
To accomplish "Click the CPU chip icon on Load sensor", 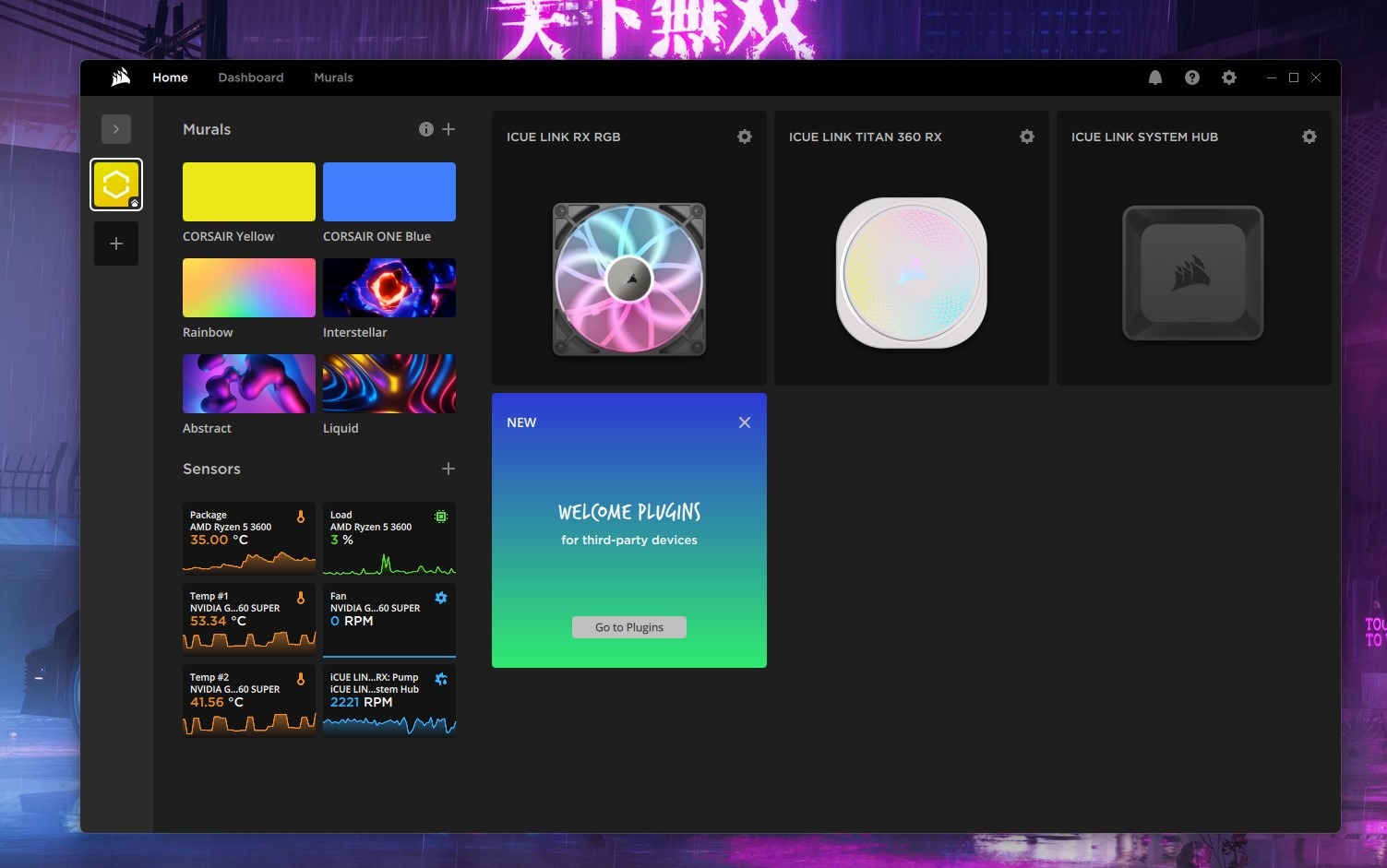I will pyautogui.click(x=441, y=517).
